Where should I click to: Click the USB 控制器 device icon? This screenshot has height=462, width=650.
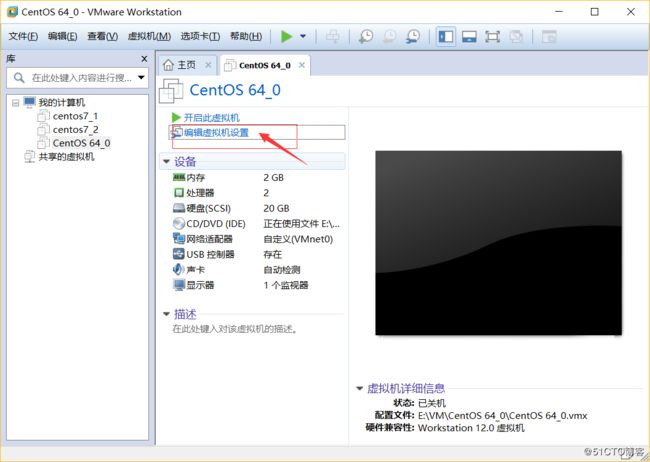[178, 254]
